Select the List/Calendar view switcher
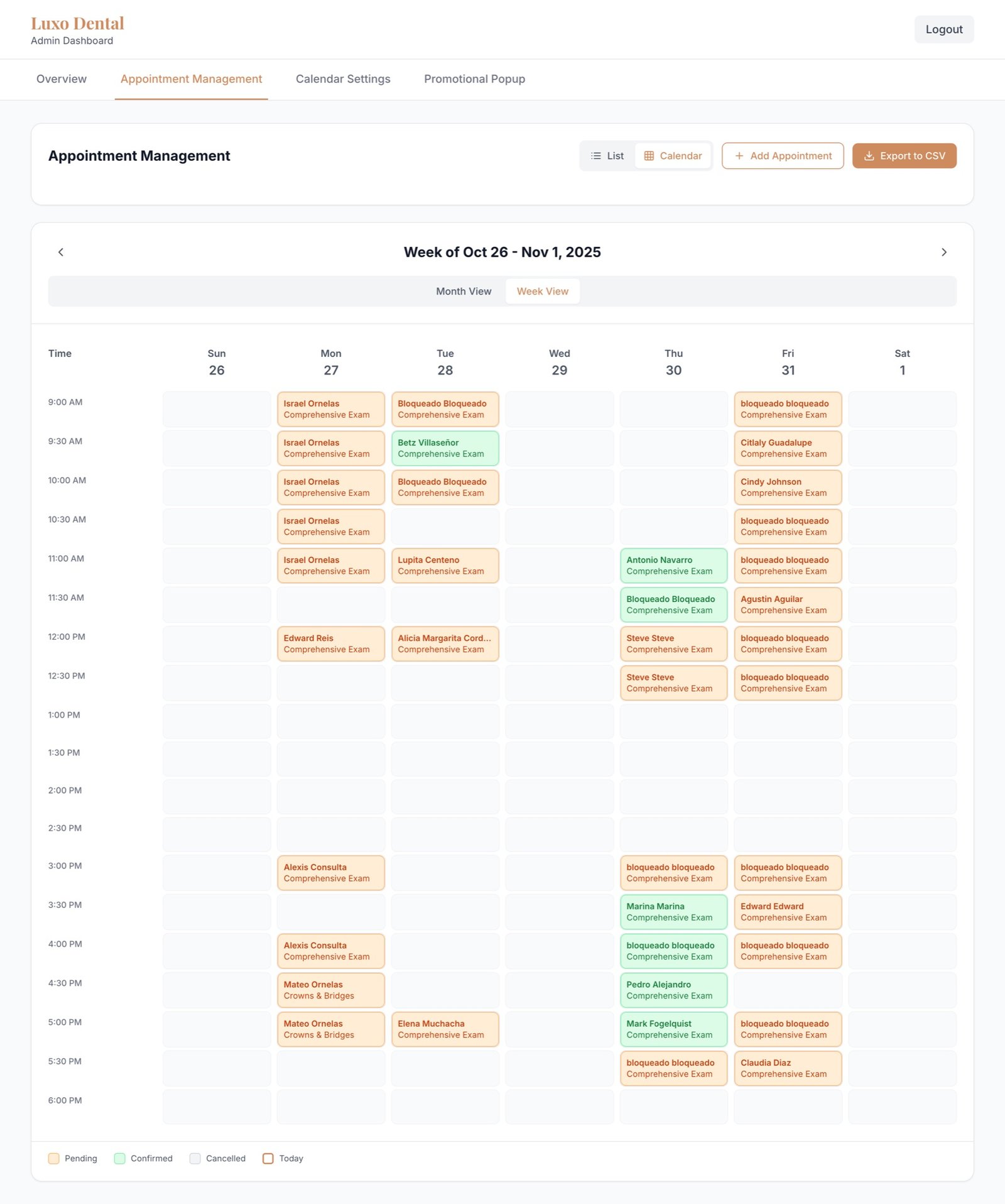This screenshot has width=1005, height=1204. pyautogui.click(x=646, y=155)
